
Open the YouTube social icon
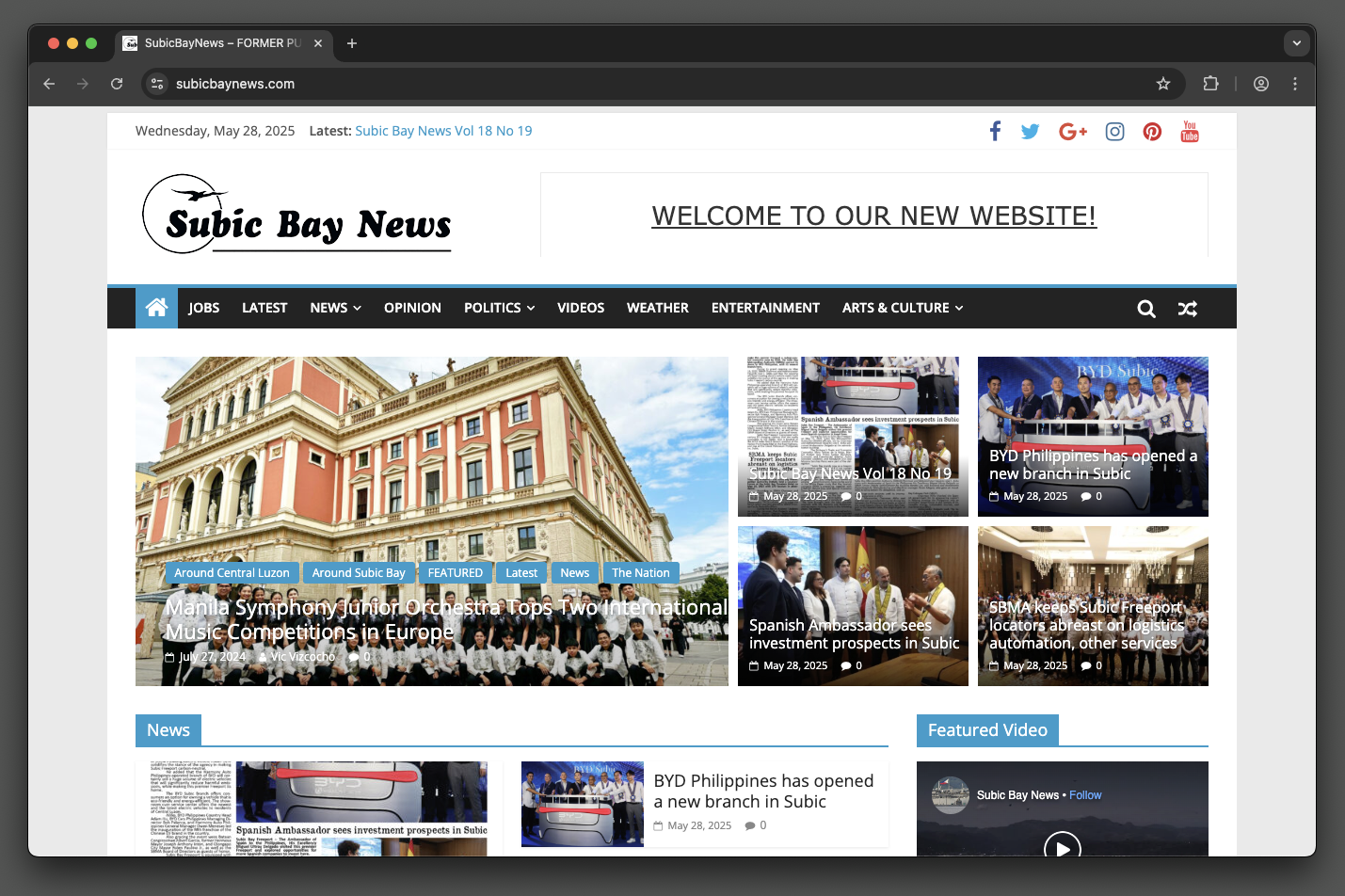click(x=1190, y=132)
